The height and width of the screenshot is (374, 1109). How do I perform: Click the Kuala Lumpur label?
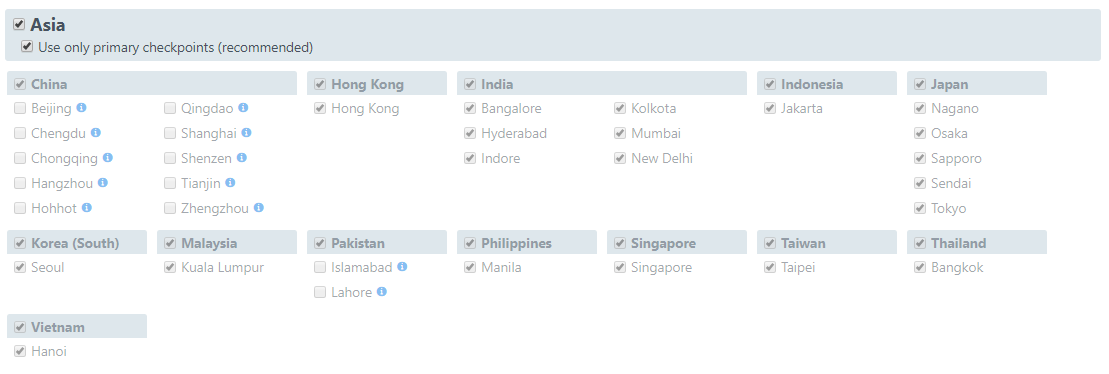click(x=222, y=267)
